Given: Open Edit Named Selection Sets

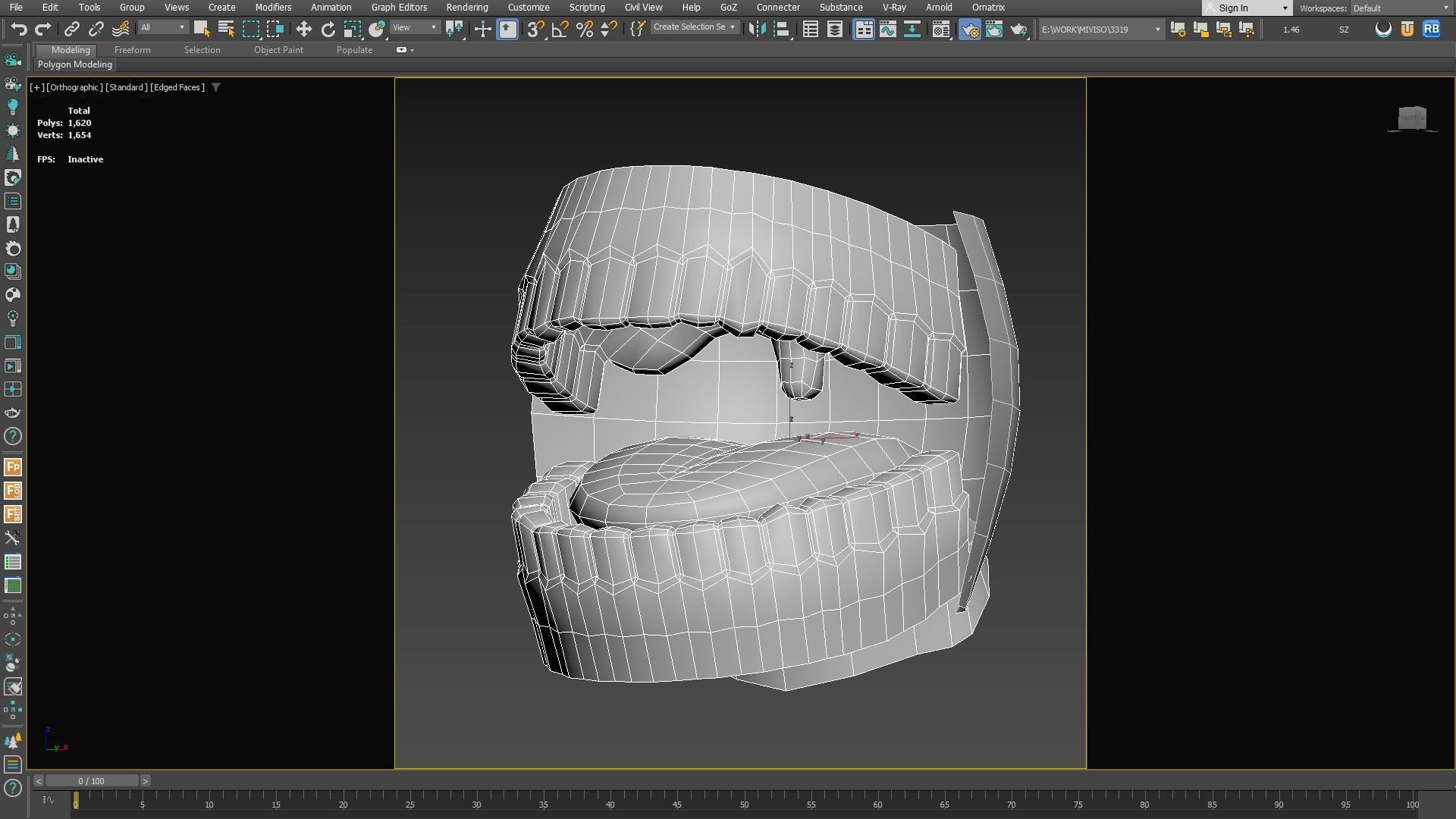Looking at the screenshot, I should 638,30.
